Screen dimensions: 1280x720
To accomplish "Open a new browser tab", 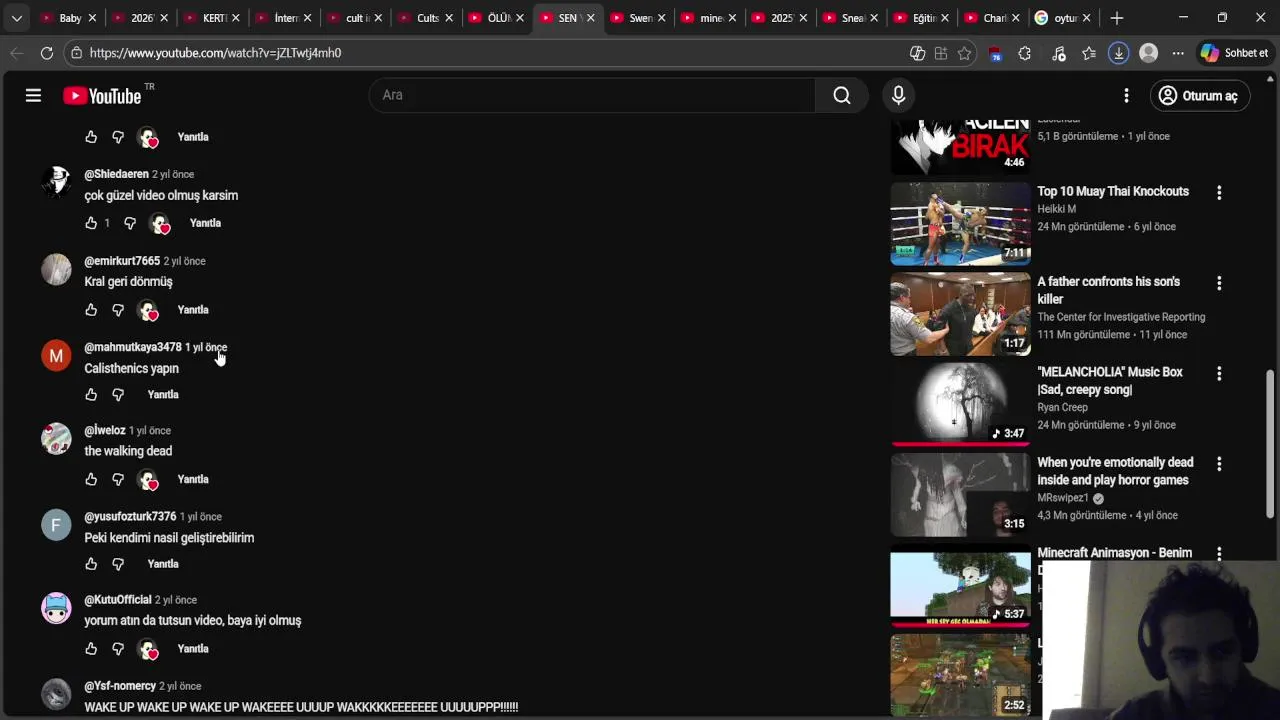I will pos(1117,18).
